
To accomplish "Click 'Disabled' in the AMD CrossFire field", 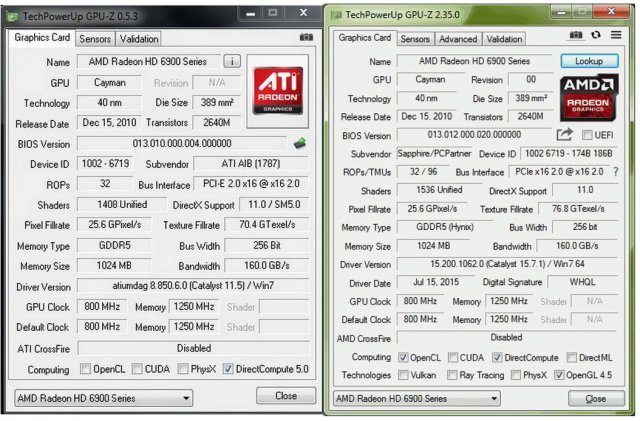I will pos(507,338).
